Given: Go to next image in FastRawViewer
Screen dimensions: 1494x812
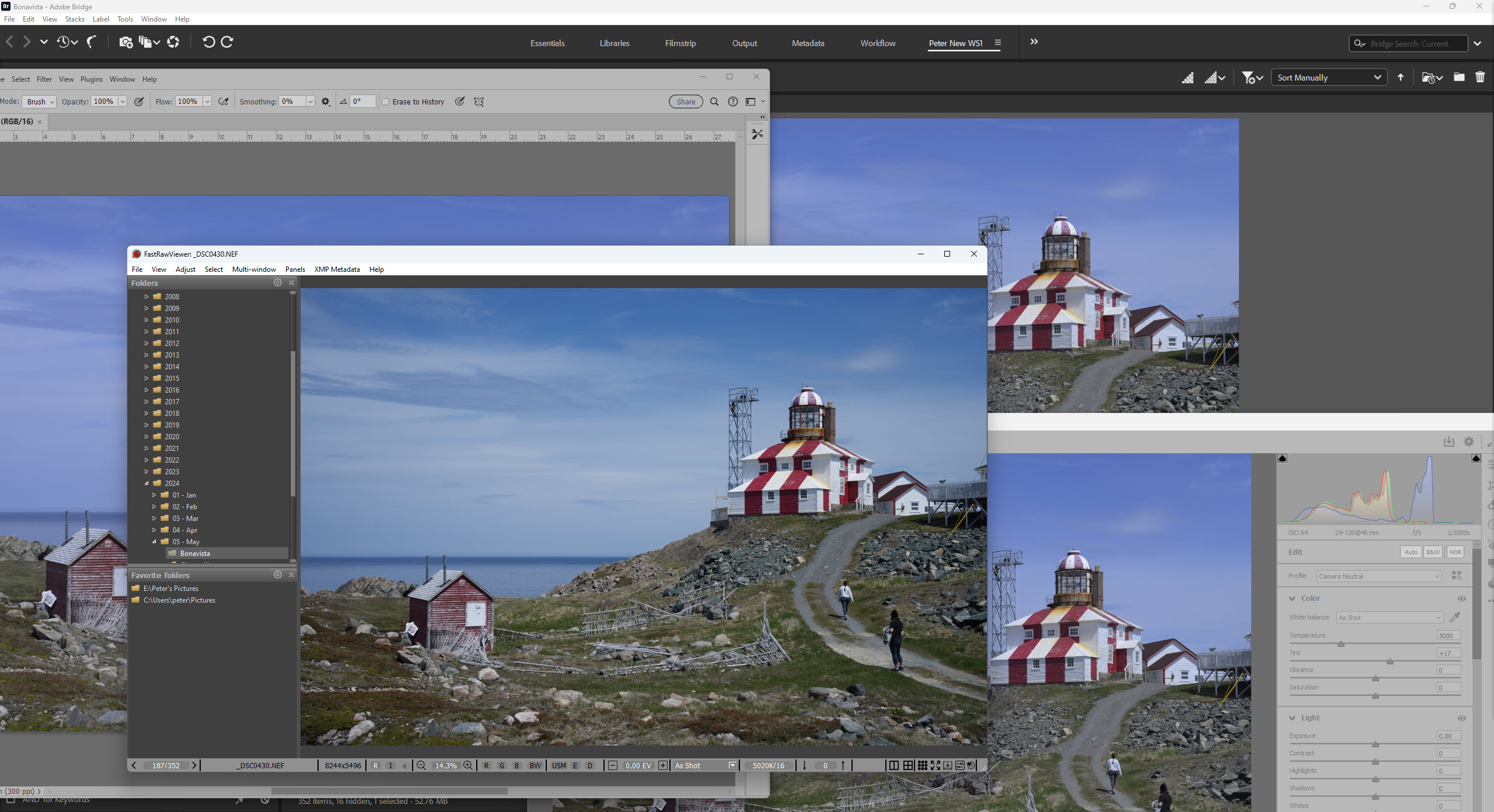Looking at the screenshot, I should (194, 765).
